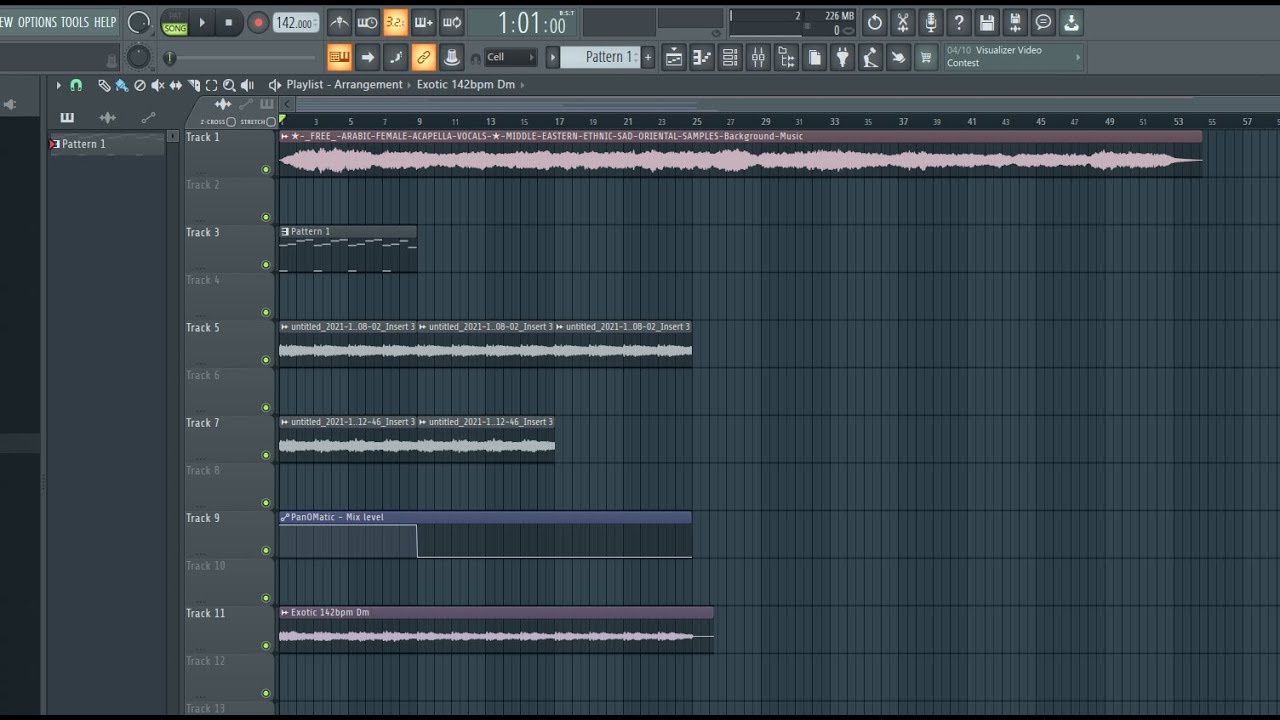Save project with floppy disk icon
Viewport: 1280px width, 720px height.
coord(987,22)
